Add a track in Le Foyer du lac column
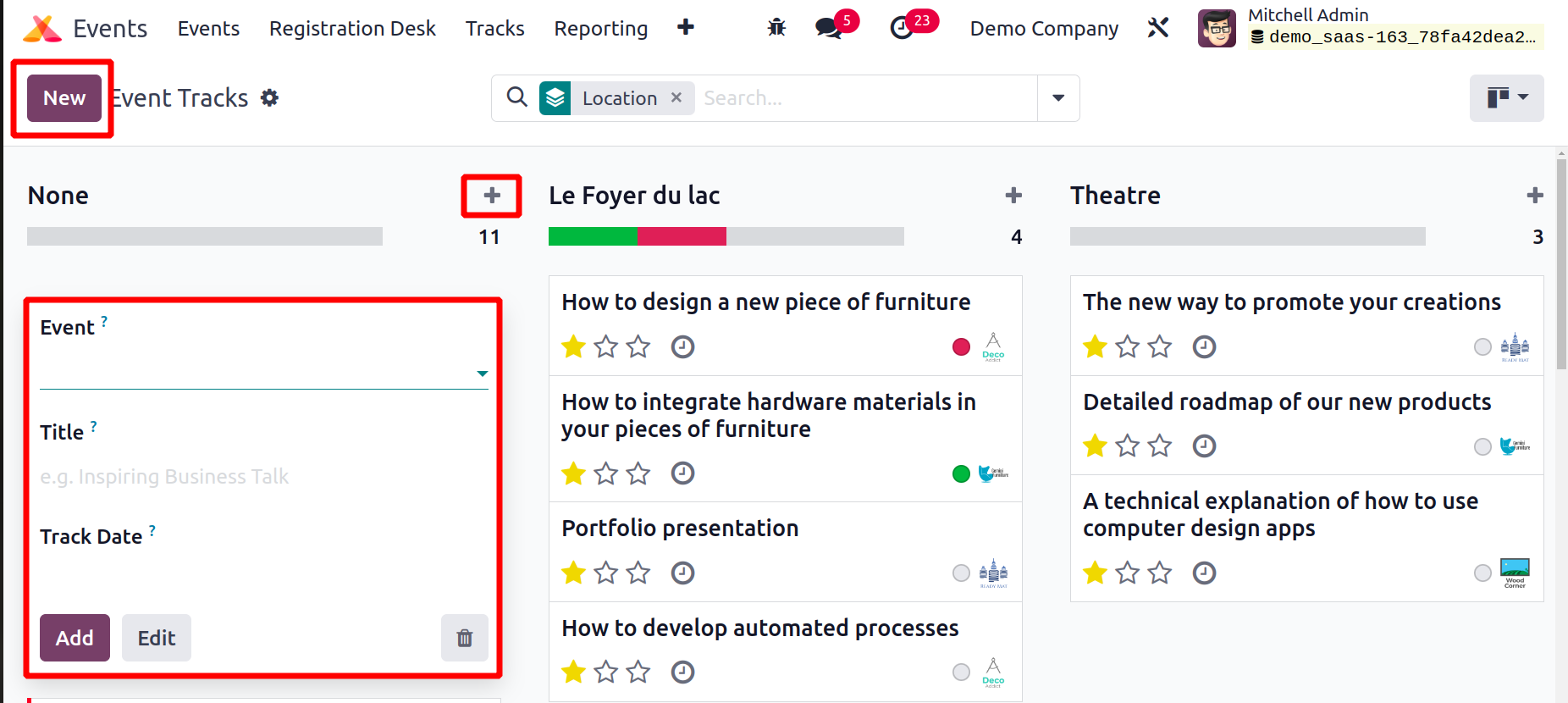The height and width of the screenshot is (703, 1568). pos(1013,196)
